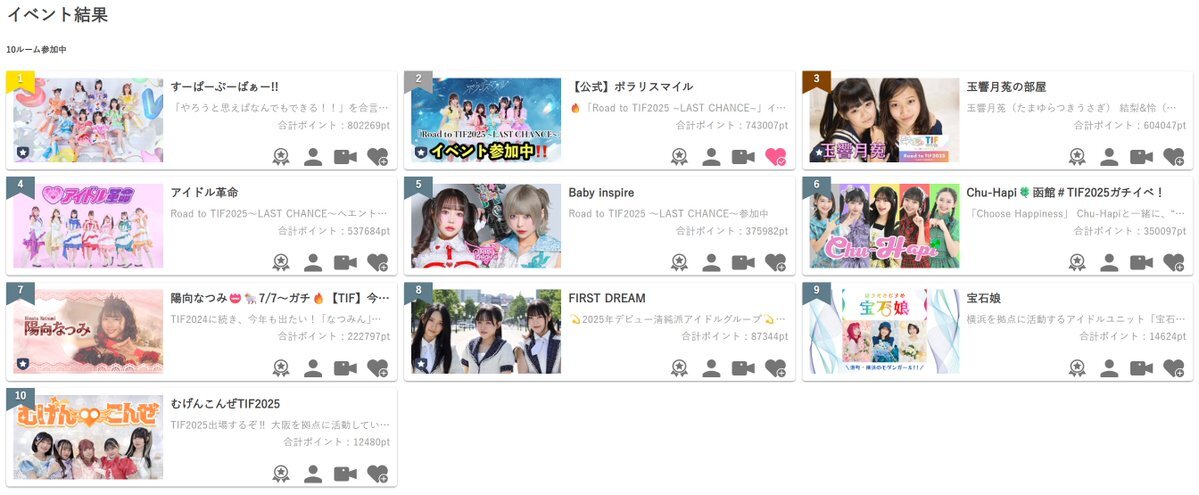This screenshot has width=1199, height=495.
Task: Open the FIRST DREAM room title link
Action: [607, 298]
